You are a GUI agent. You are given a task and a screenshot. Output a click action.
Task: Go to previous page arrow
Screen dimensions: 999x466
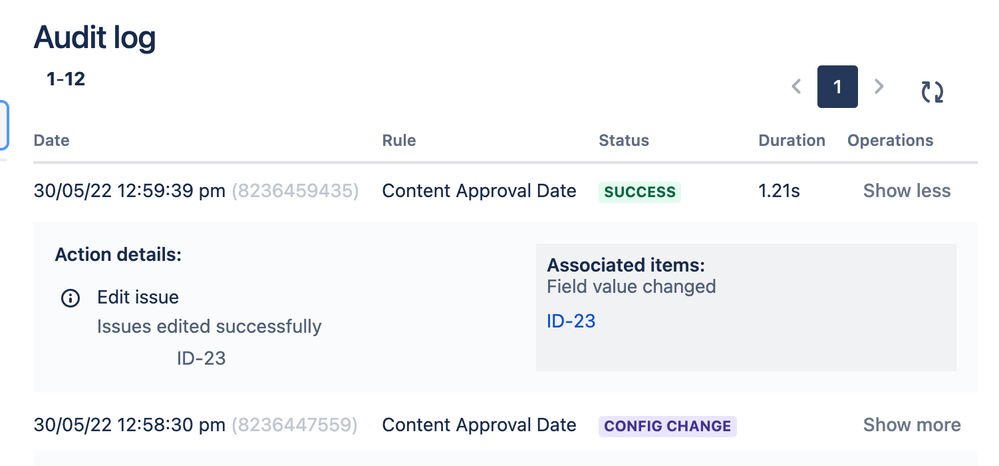[x=796, y=87]
